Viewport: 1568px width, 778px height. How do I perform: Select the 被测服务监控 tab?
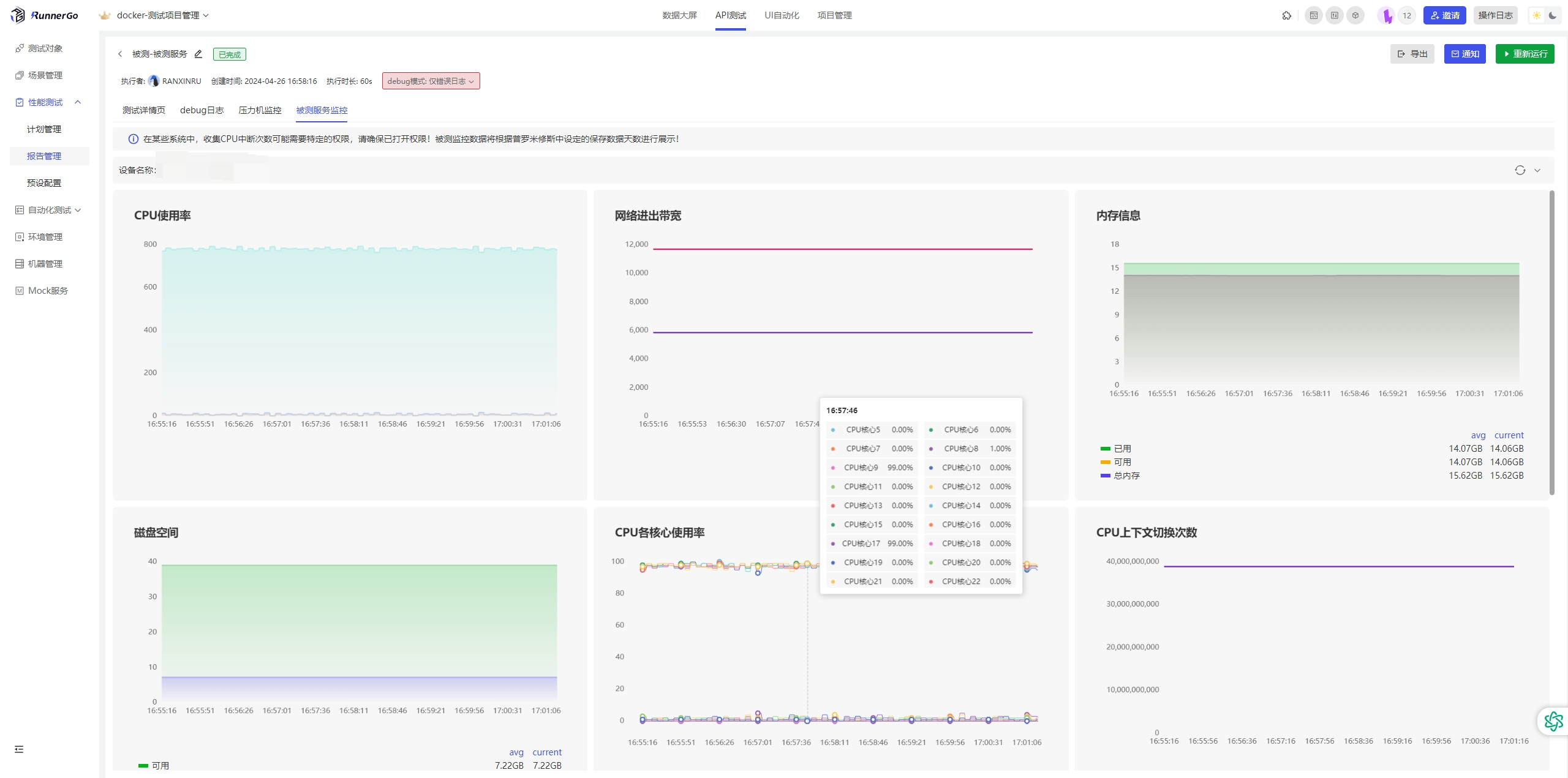coord(322,110)
